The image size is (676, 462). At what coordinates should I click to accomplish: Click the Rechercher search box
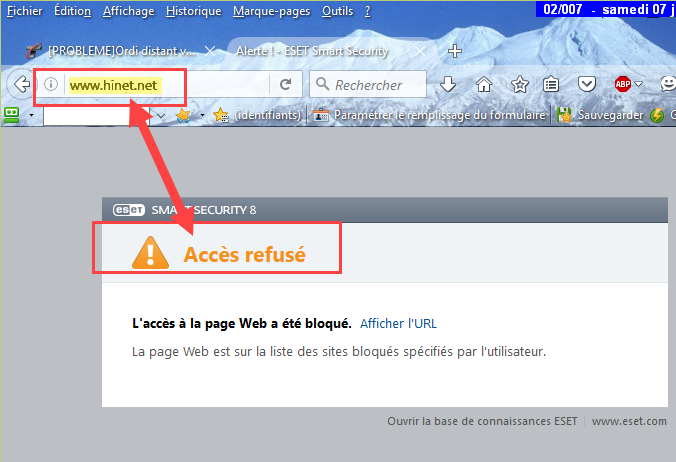[x=368, y=84]
